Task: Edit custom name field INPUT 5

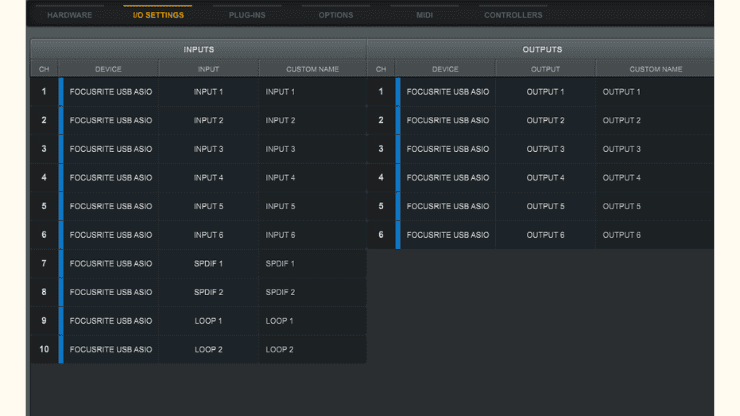Action: (x=313, y=206)
